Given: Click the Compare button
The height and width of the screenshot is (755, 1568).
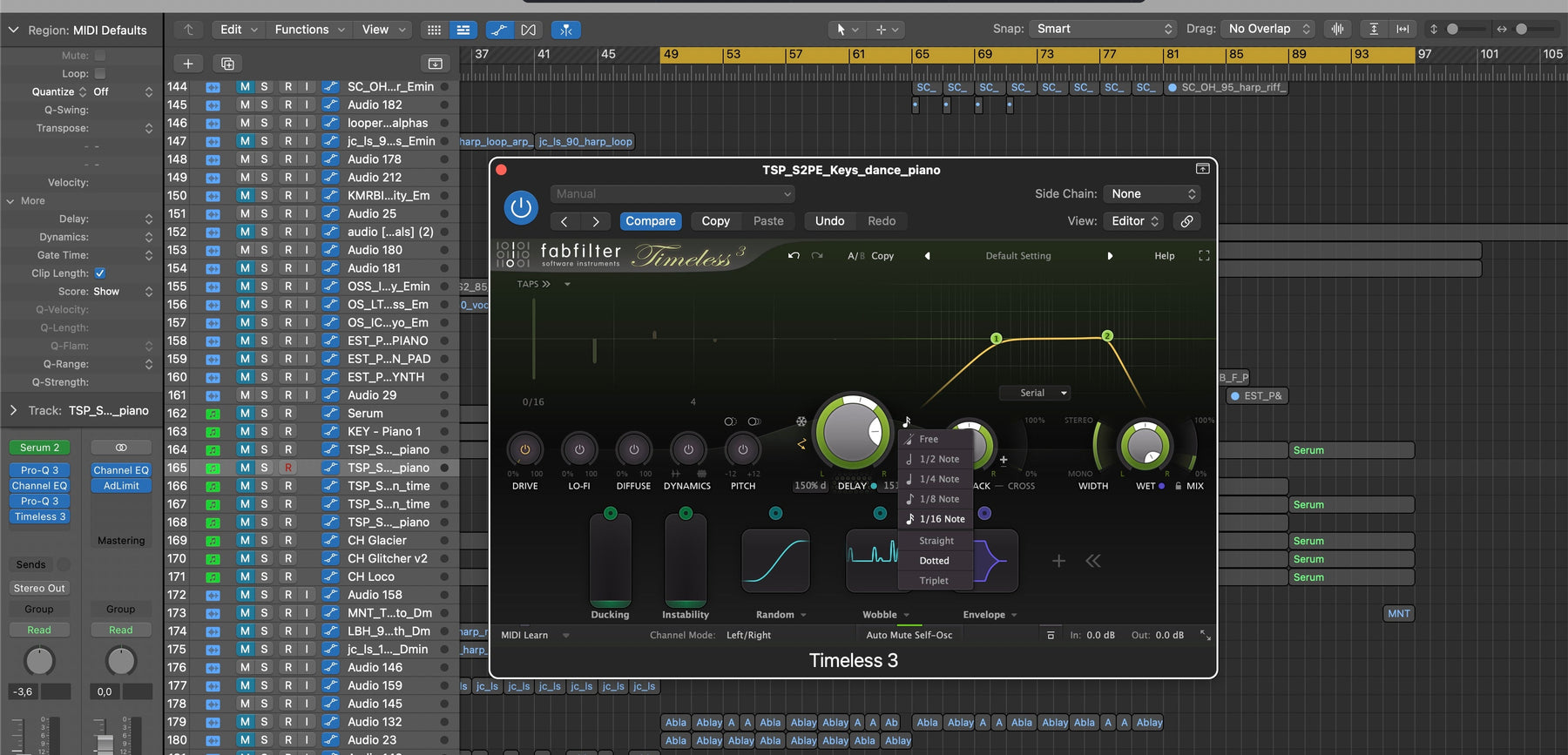Looking at the screenshot, I should (x=651, y=221).
